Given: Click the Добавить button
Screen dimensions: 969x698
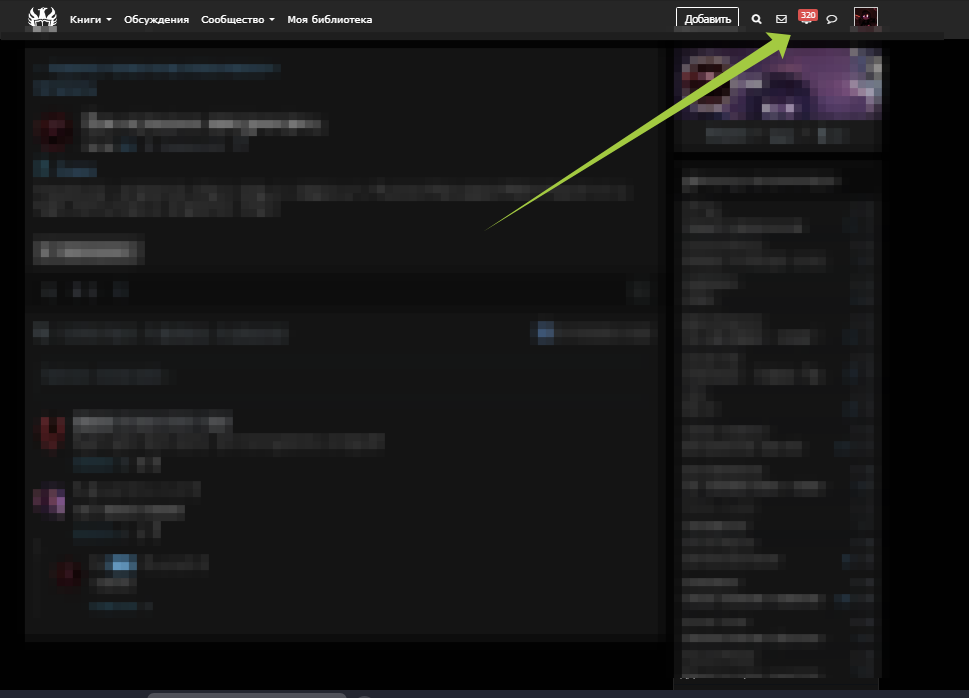Looking at the screenshot, I should [x=707, y=19].
